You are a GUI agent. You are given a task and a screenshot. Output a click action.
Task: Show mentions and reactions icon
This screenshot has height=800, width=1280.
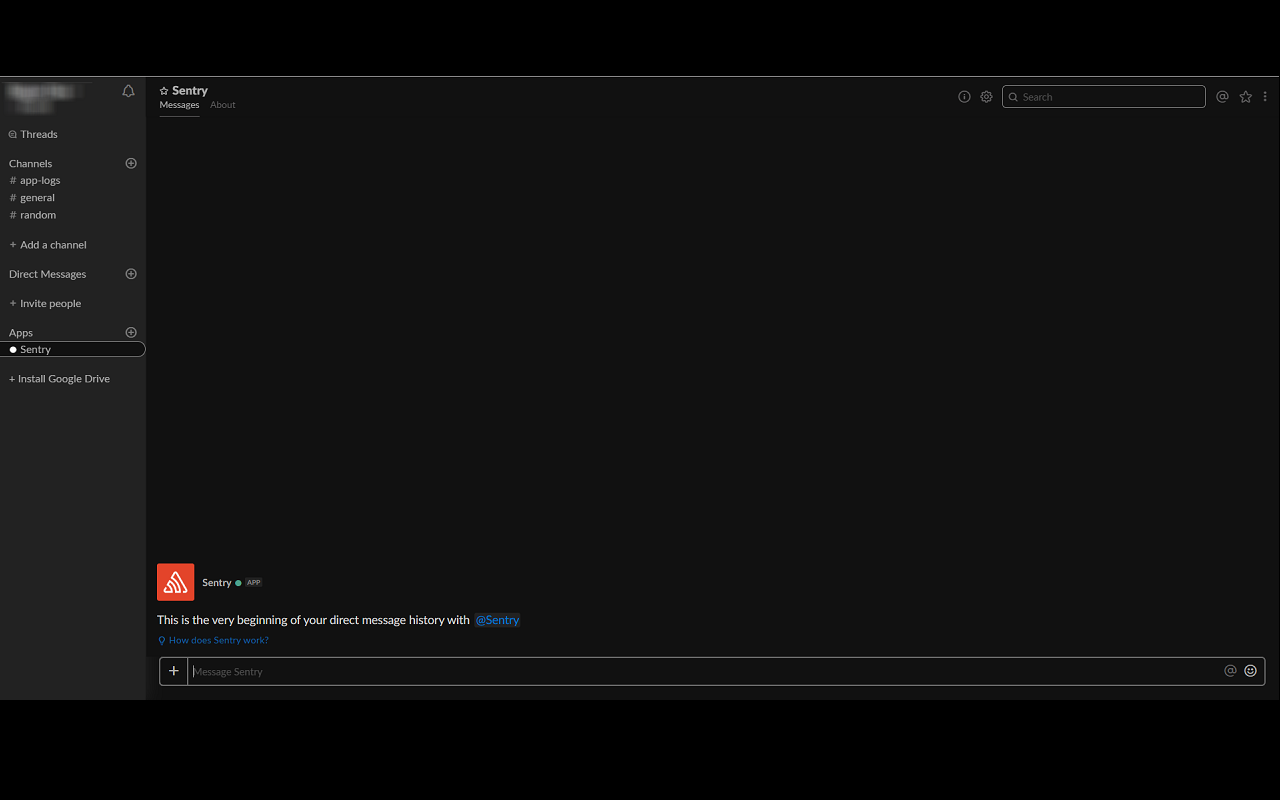coord(1222,97)
